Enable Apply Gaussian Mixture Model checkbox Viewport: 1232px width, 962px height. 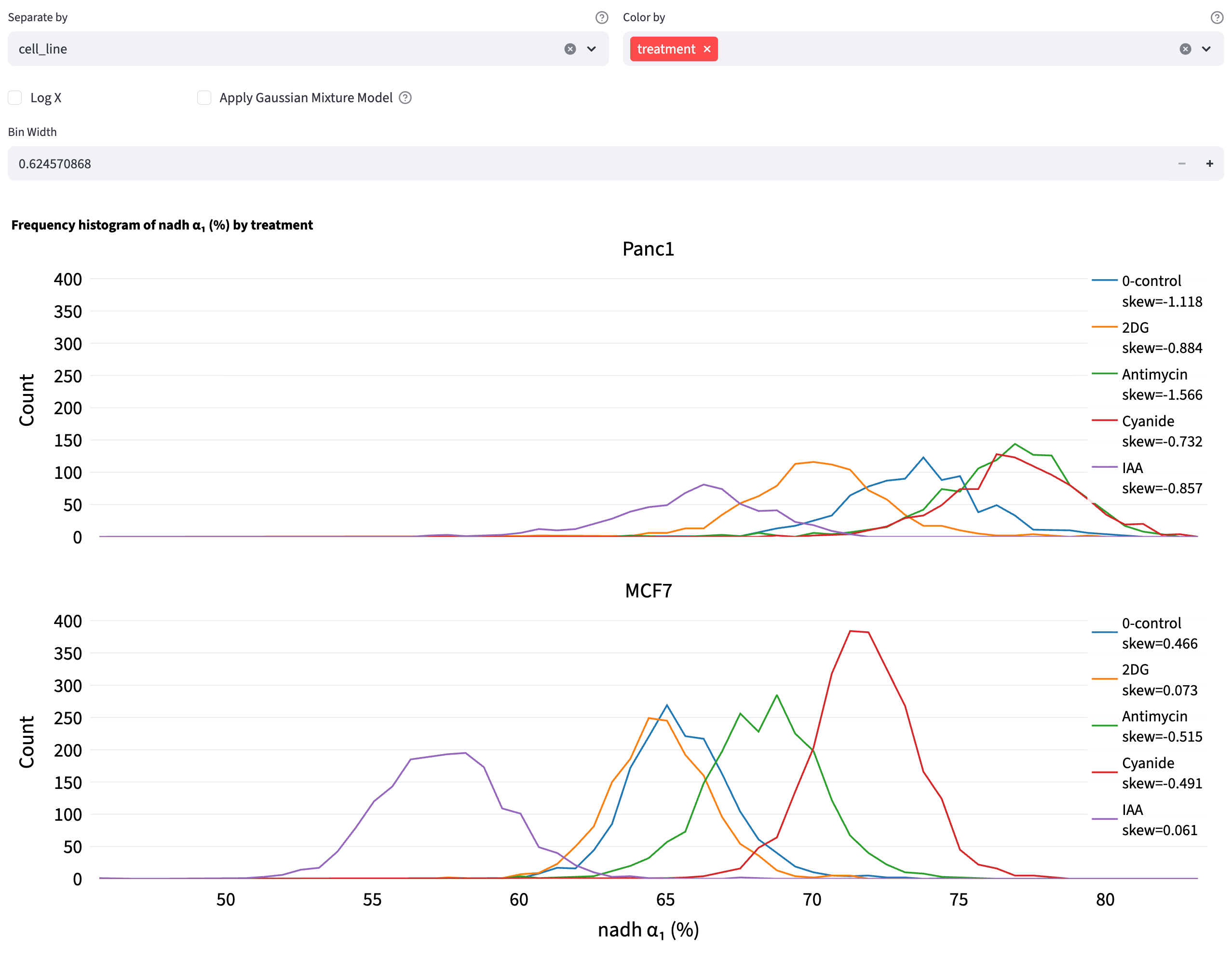(x=204, y=97)
